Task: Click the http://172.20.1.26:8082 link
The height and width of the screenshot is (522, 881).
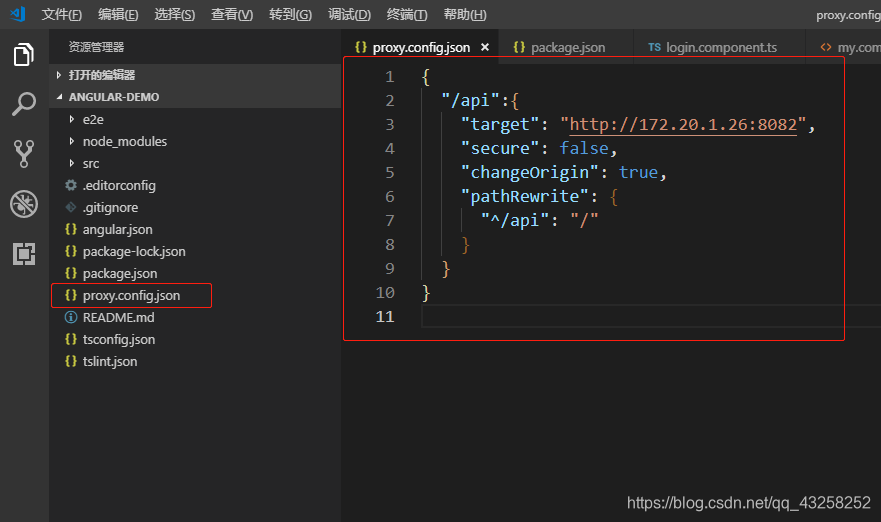Action: pos(683,124)
